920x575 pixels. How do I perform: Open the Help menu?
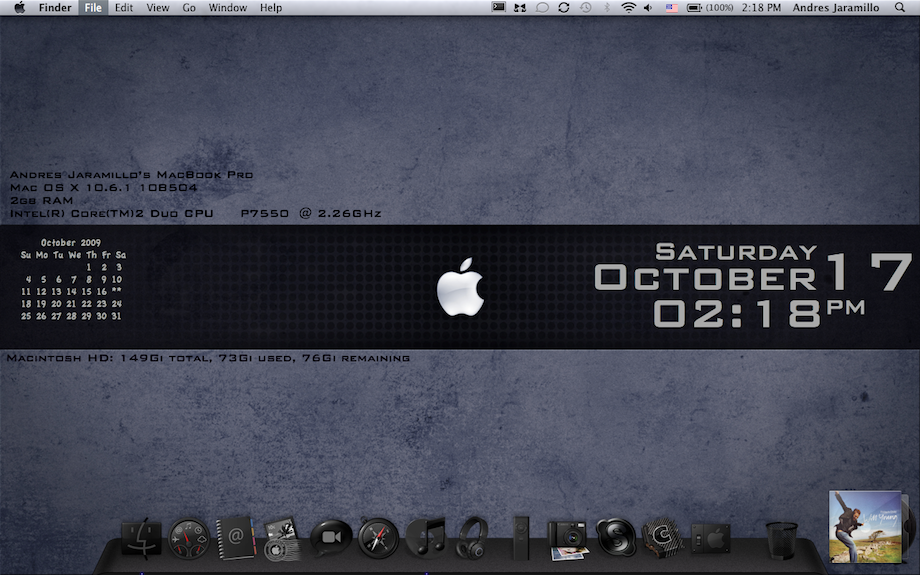tap(271, 8)
